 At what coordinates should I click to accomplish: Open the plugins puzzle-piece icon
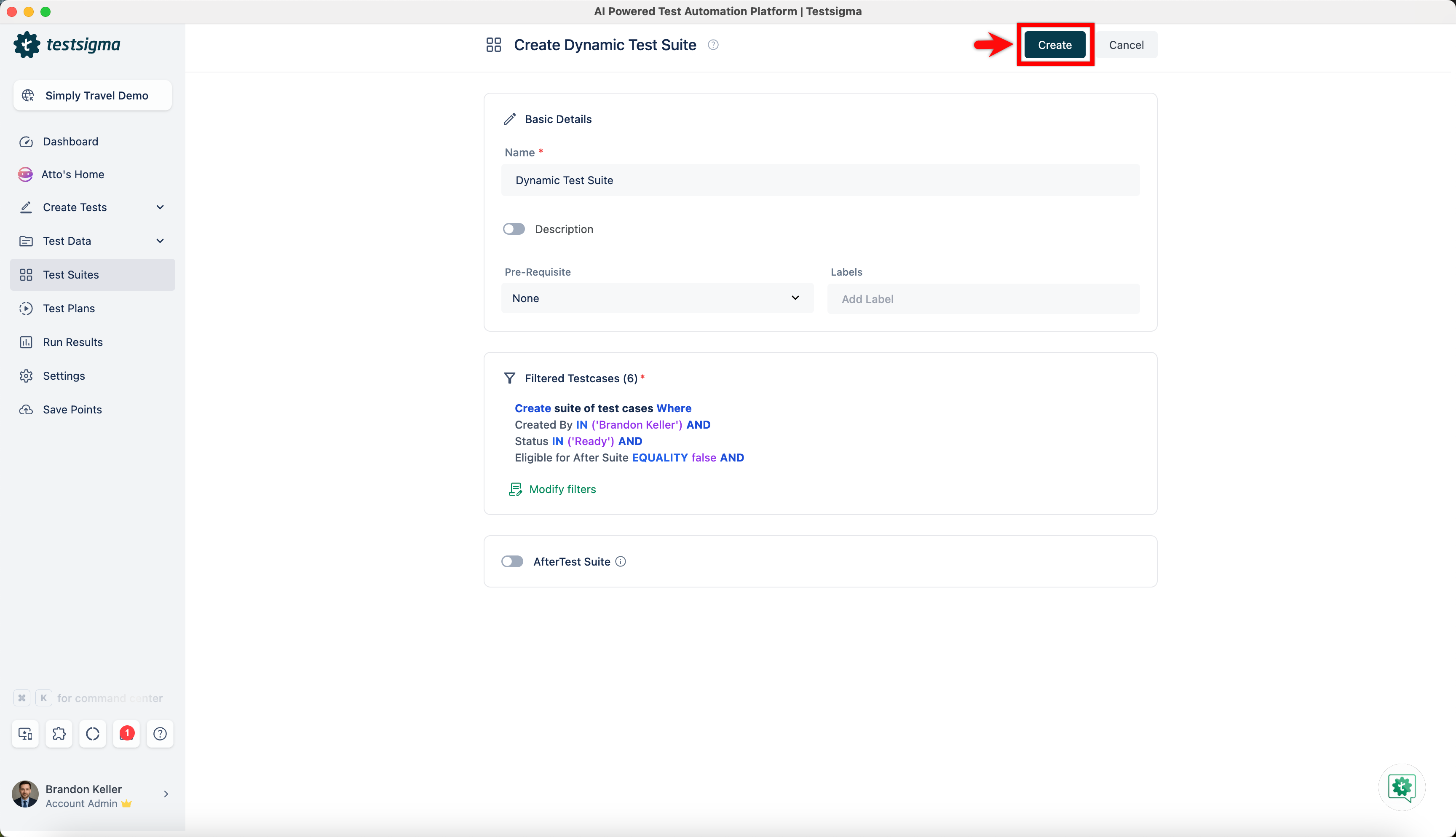(x=59, y=733)
